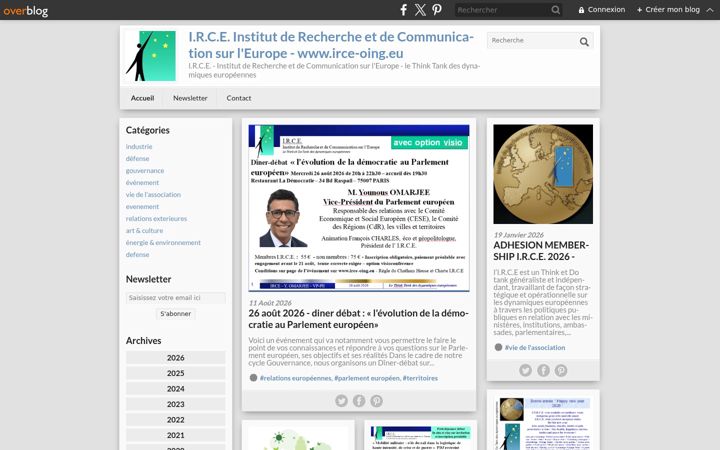This screenshot has height=450, width=720.
Task: Click the I.R.C.E. blog logo image
Action: [x=151, y=56]
